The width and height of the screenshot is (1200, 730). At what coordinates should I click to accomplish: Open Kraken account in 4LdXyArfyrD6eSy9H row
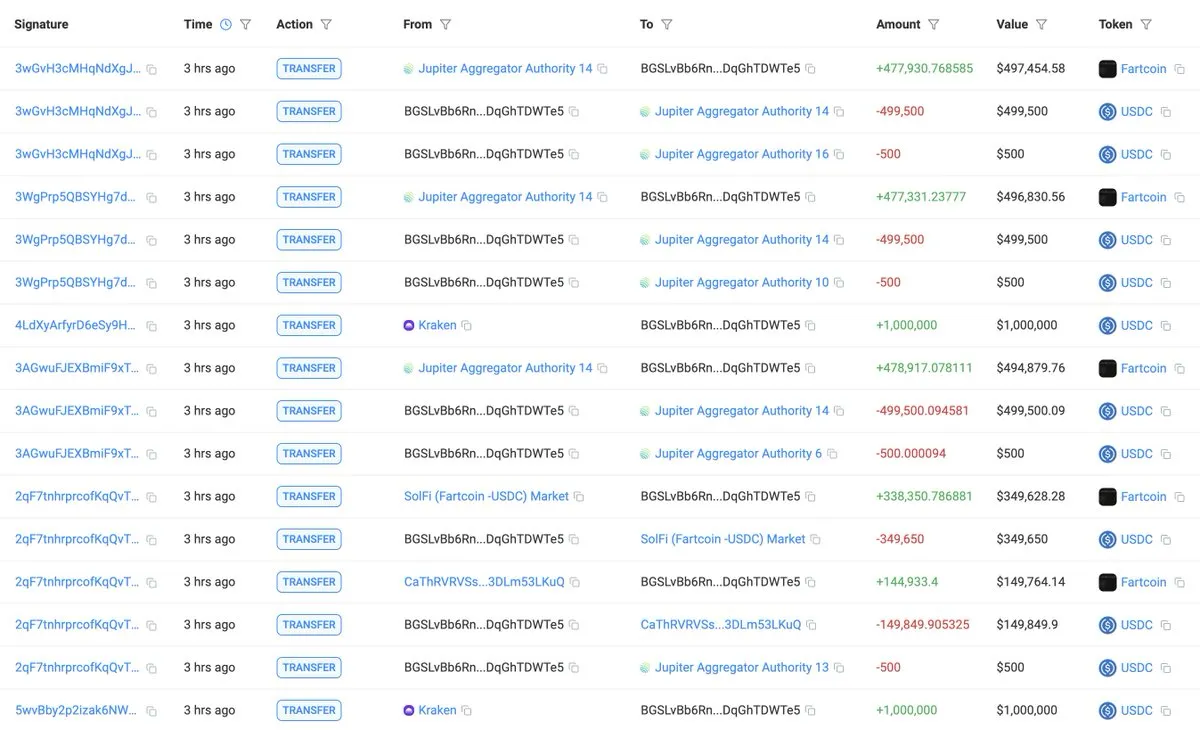[x=438, y=325]
